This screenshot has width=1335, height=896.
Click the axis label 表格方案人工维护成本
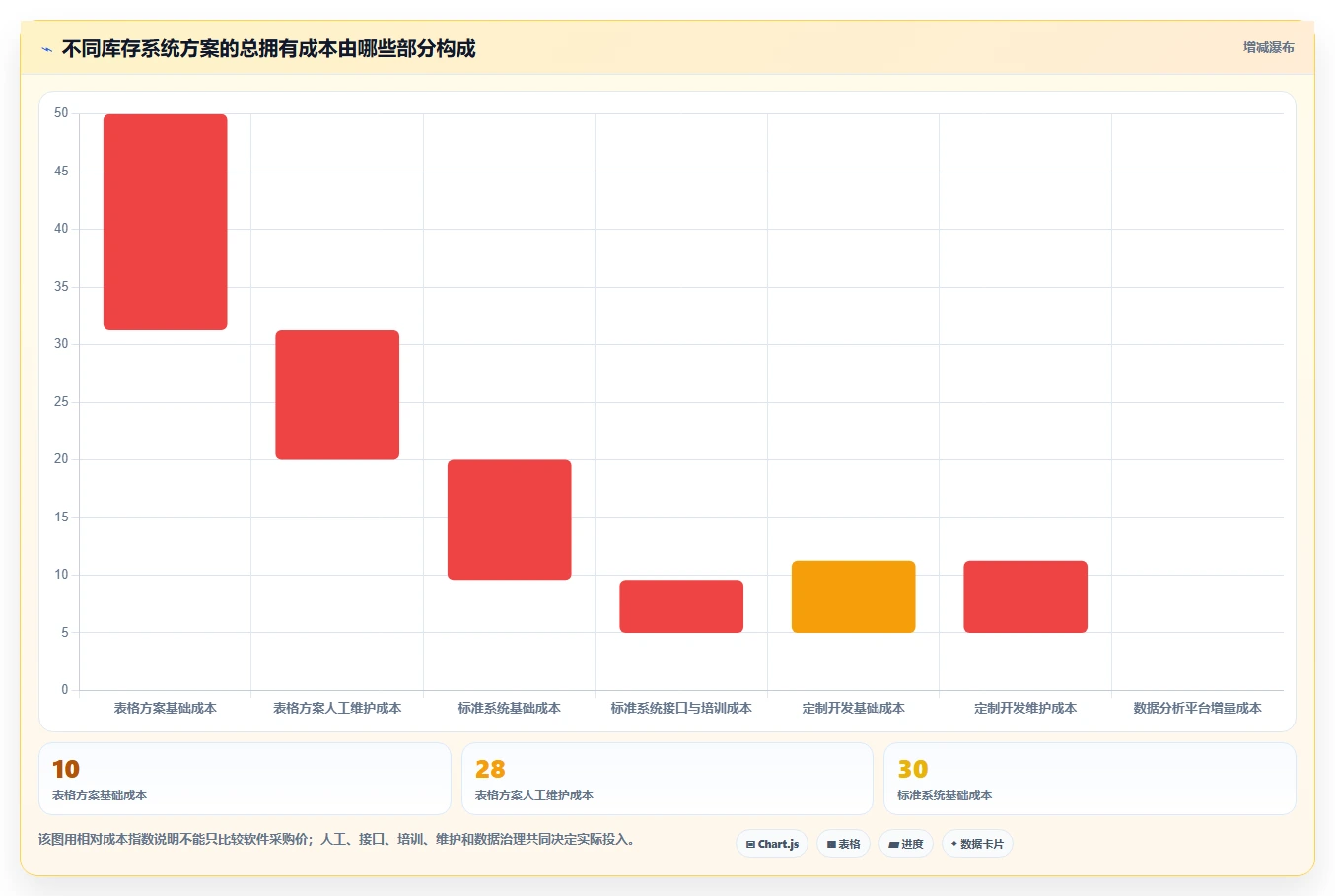pos(337,708)
